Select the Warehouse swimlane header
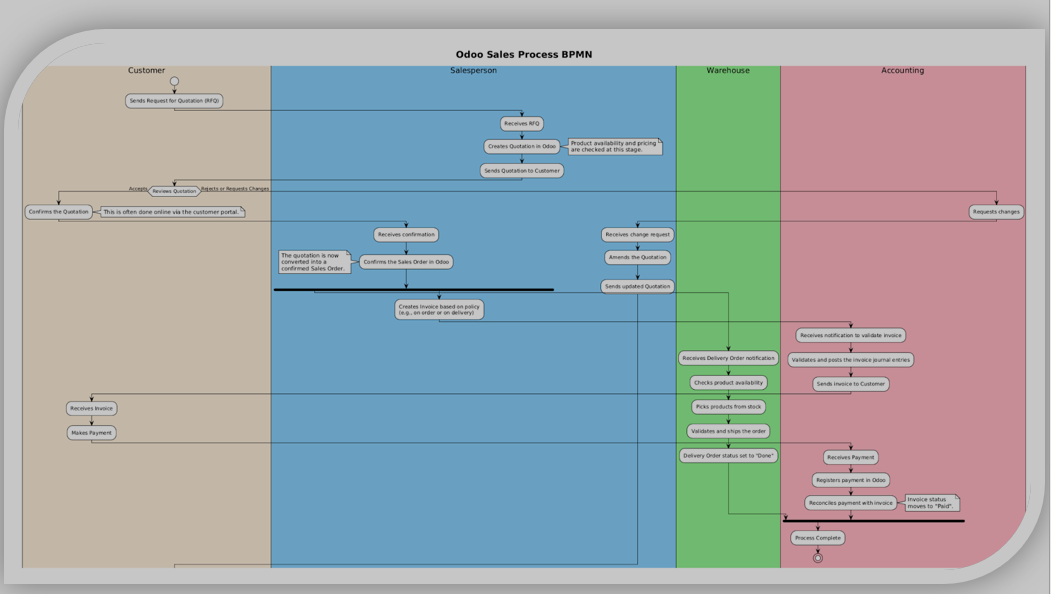The height and width of the screenshot is (594, 1051). tap(728, 70)
